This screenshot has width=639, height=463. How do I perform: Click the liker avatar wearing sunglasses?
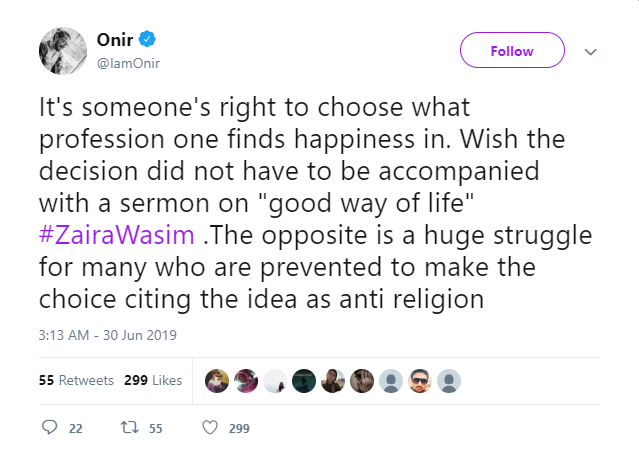pyautogui.click(x=421, y=380)
